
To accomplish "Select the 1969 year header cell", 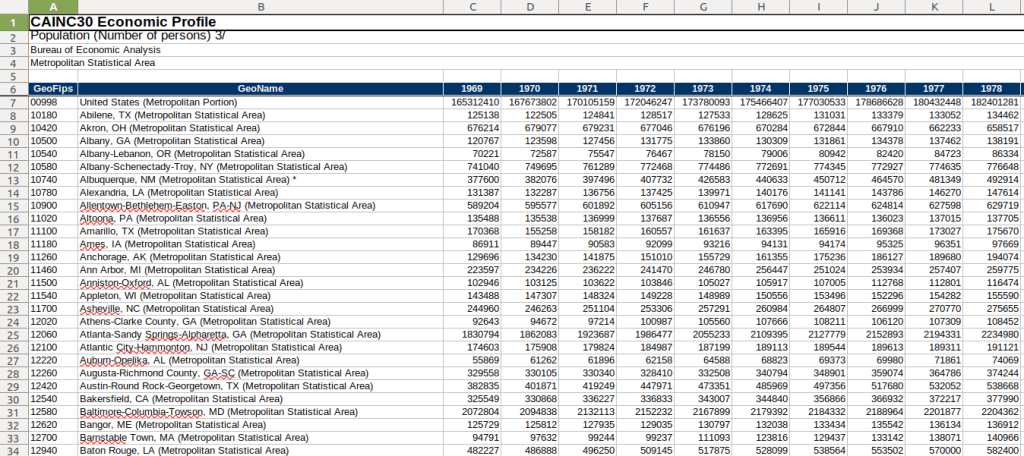I will [472, 89].
